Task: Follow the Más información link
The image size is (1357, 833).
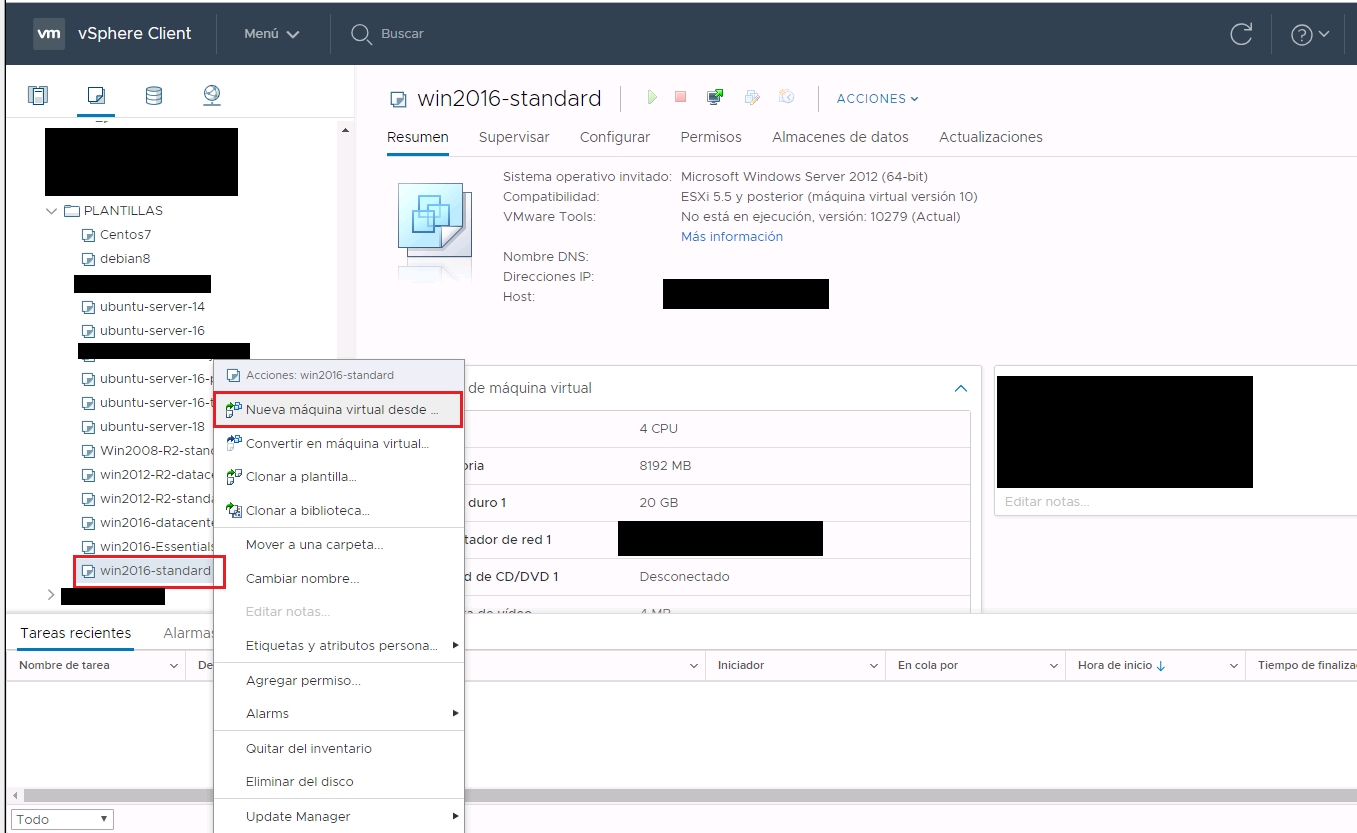Action: coord(732,237)
